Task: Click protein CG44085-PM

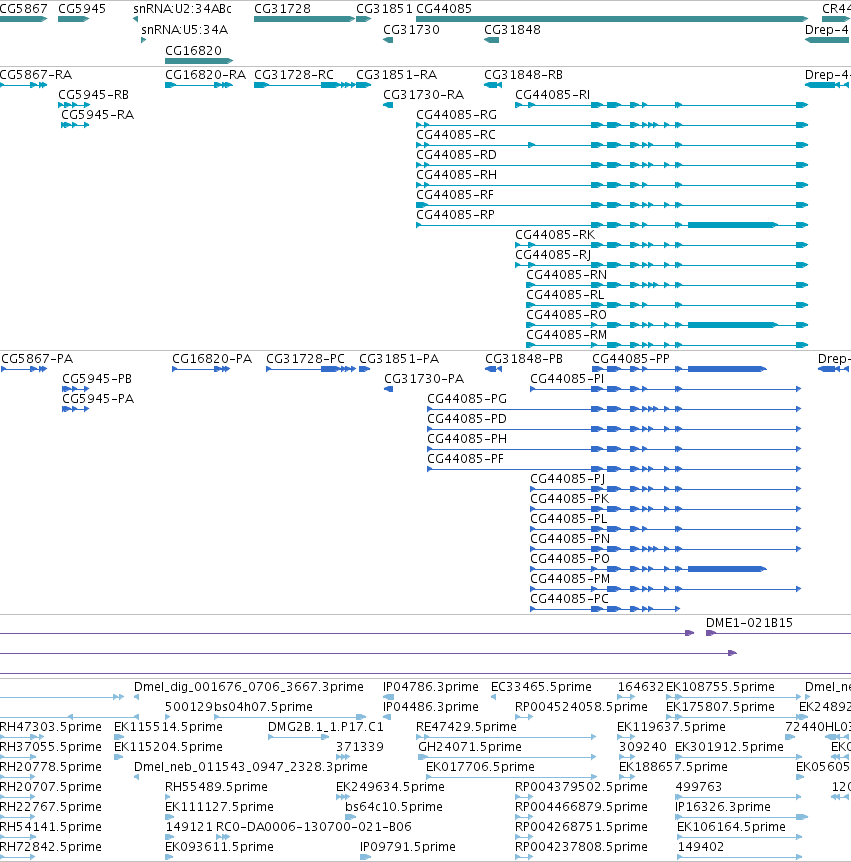Action: tap(570, 579)
